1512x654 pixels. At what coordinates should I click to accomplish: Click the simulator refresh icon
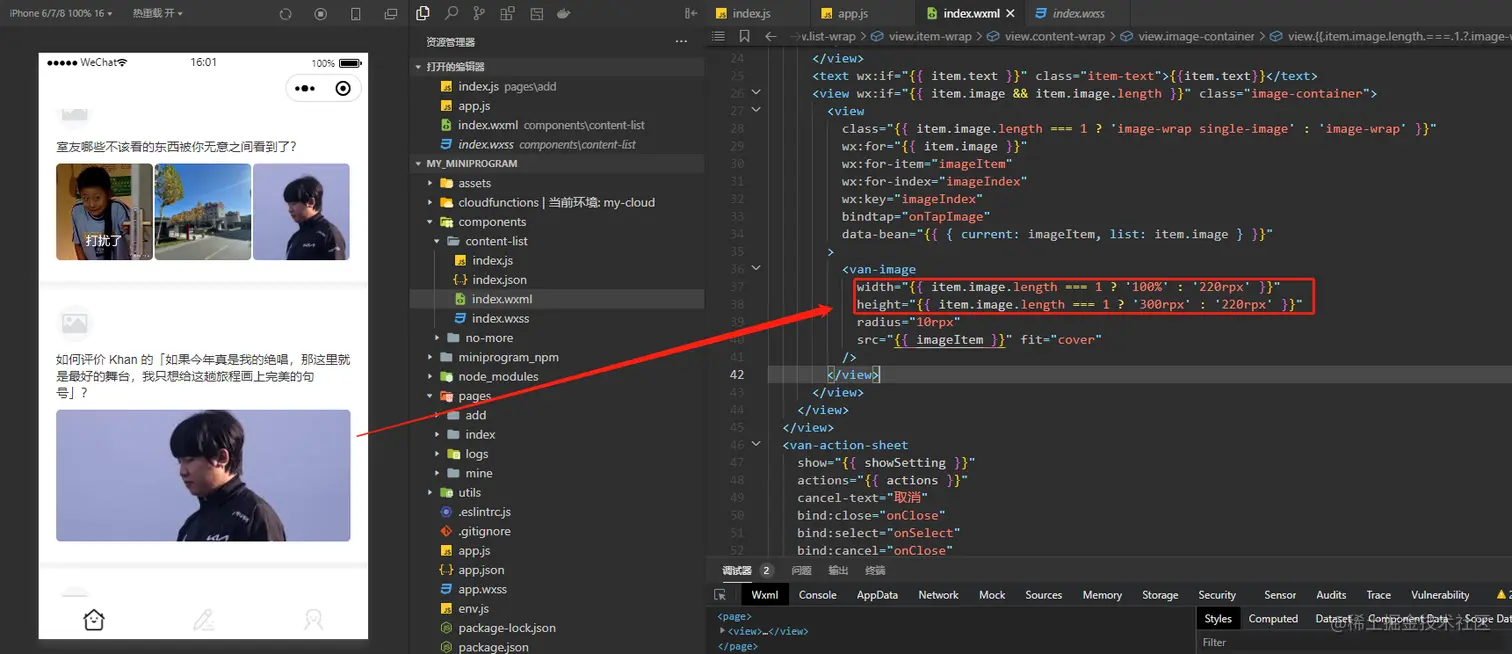tap(286, 14)
